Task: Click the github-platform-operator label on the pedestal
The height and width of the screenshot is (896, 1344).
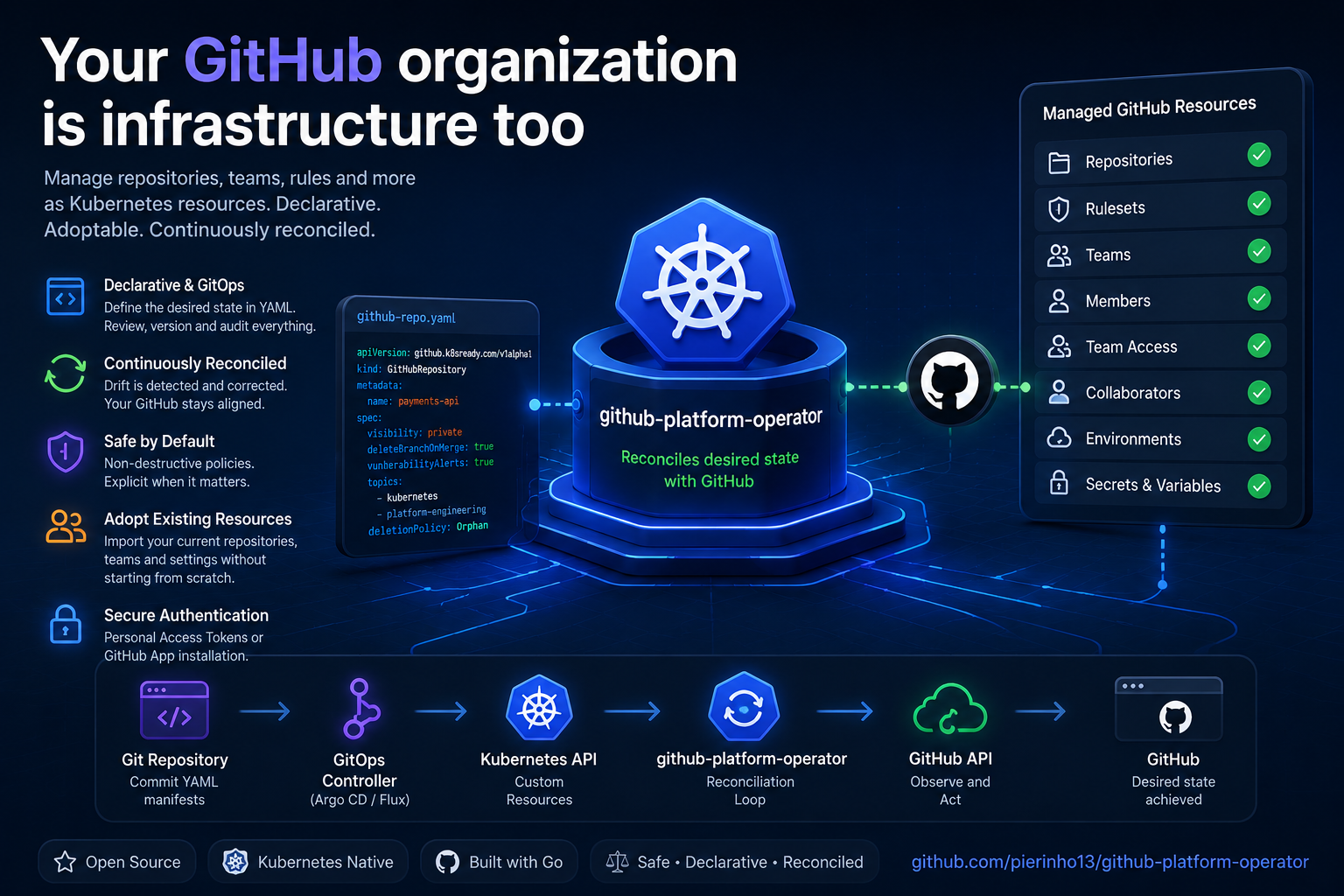Action: (x=710, y=418)
